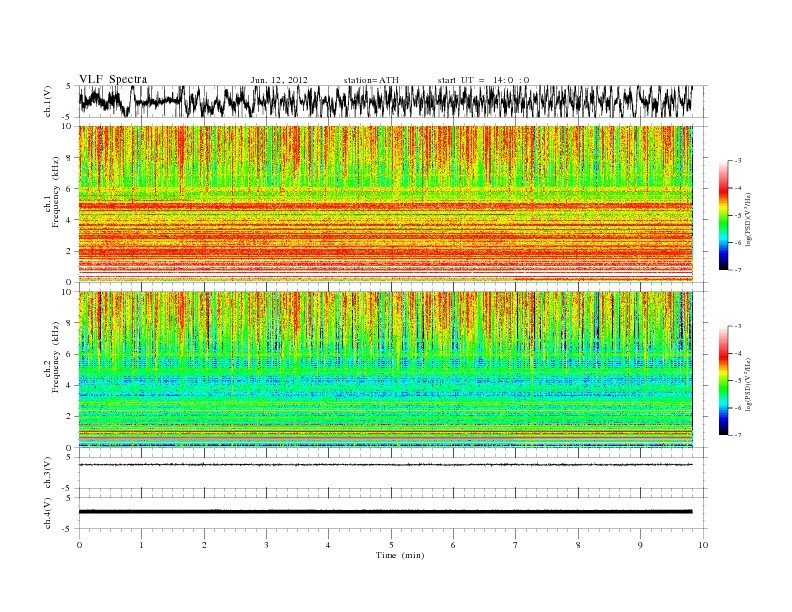Click the ch.1 spectrogram panel

point(386,204)
